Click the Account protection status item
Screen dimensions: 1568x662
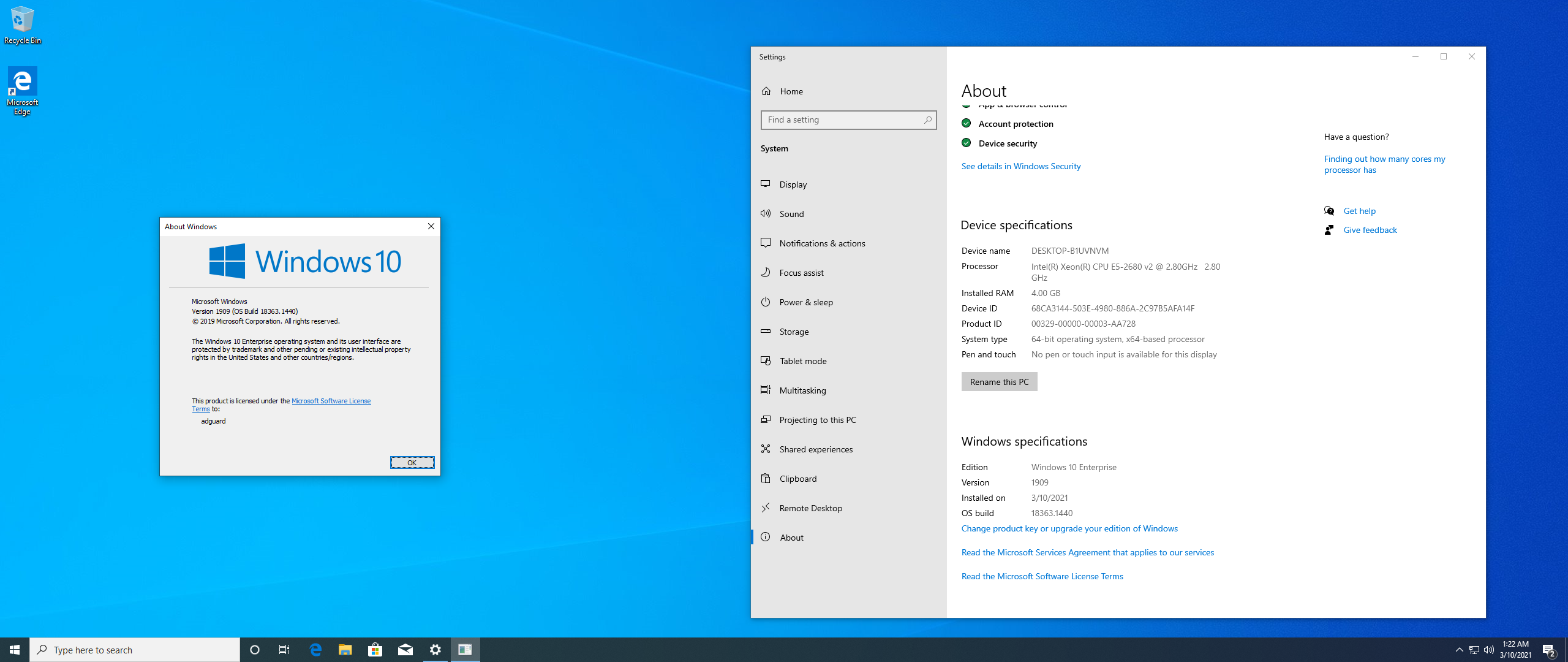point(1008,124)
